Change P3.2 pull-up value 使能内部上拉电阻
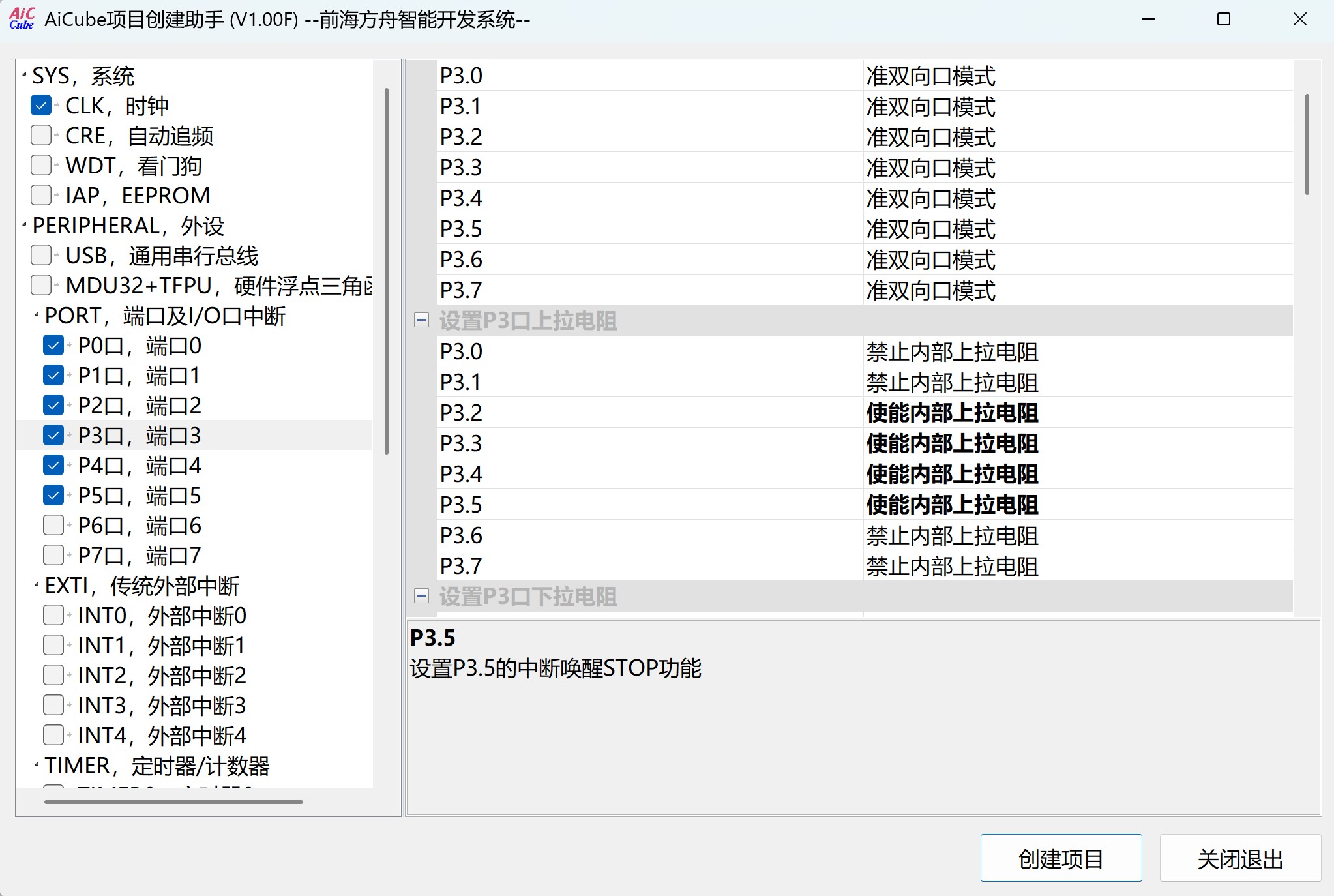 (1078, 413)
